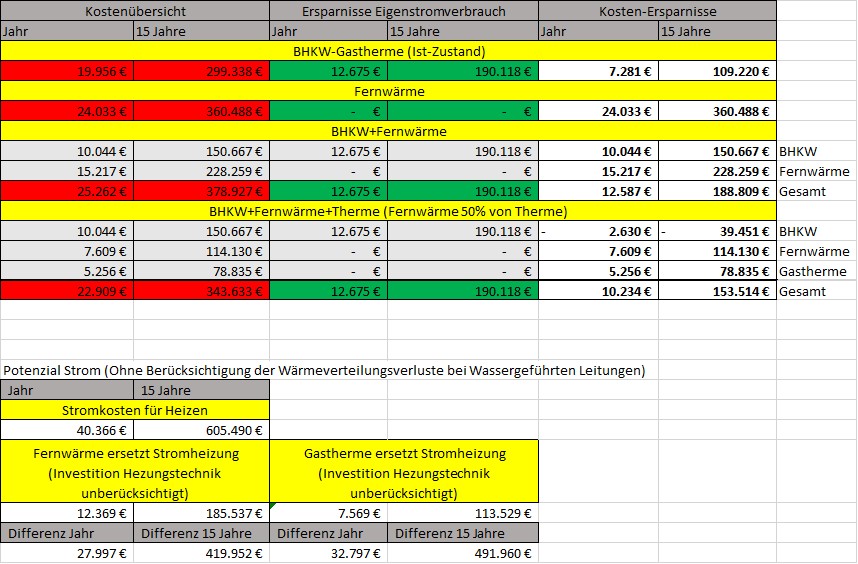Screen dimensions: 858x564
Task: Select the Kosten-Ersparnisse header cell
Action: (x=657, y=11)
